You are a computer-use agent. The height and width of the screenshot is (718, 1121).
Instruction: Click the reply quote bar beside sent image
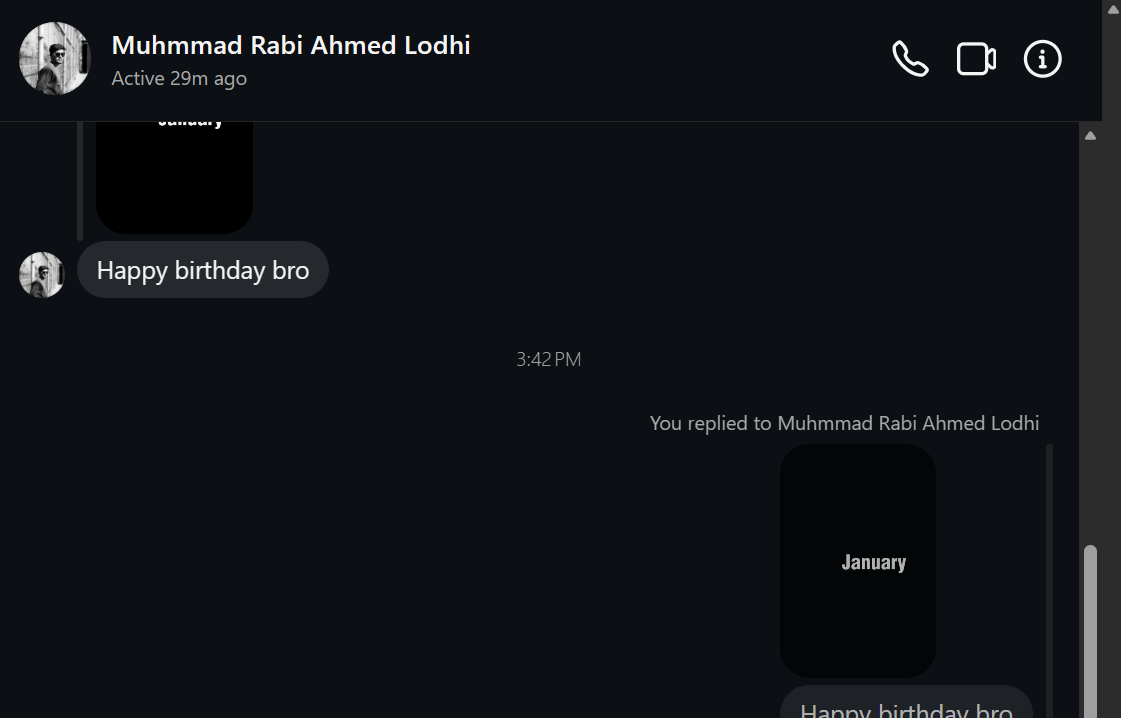[x=1049, y=580]
